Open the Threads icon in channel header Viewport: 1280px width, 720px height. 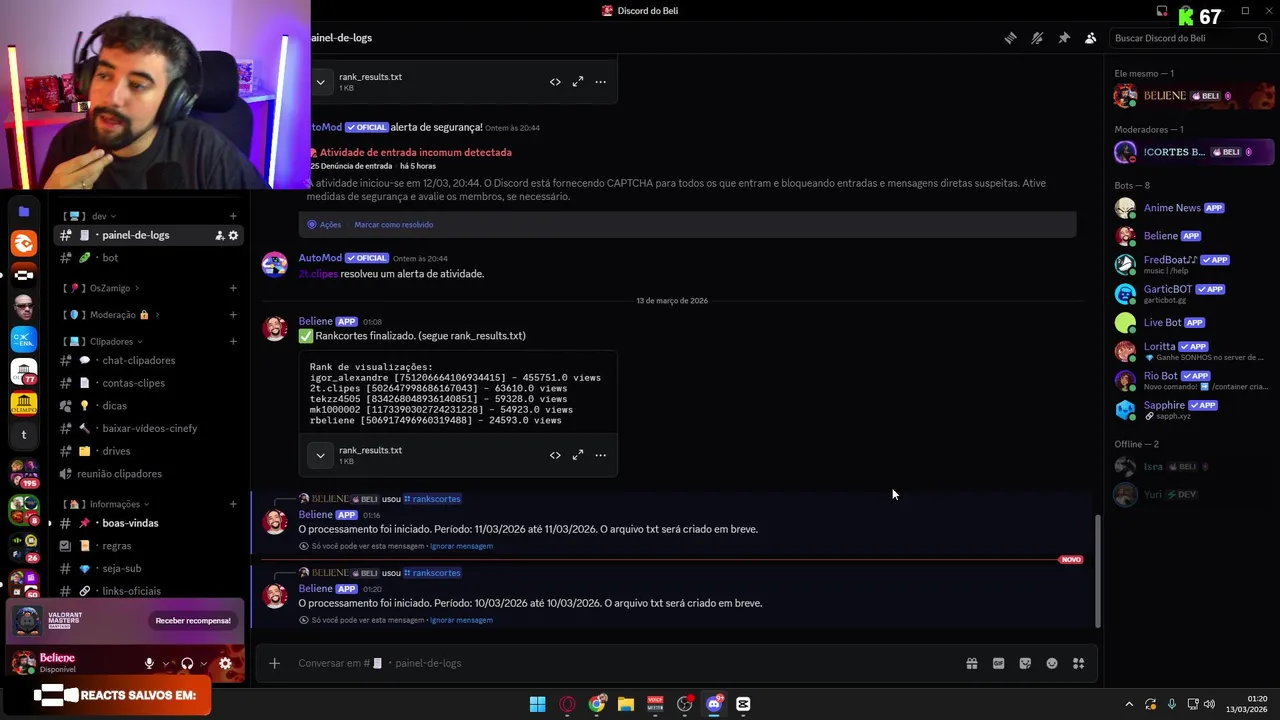tap(1010, 38)
